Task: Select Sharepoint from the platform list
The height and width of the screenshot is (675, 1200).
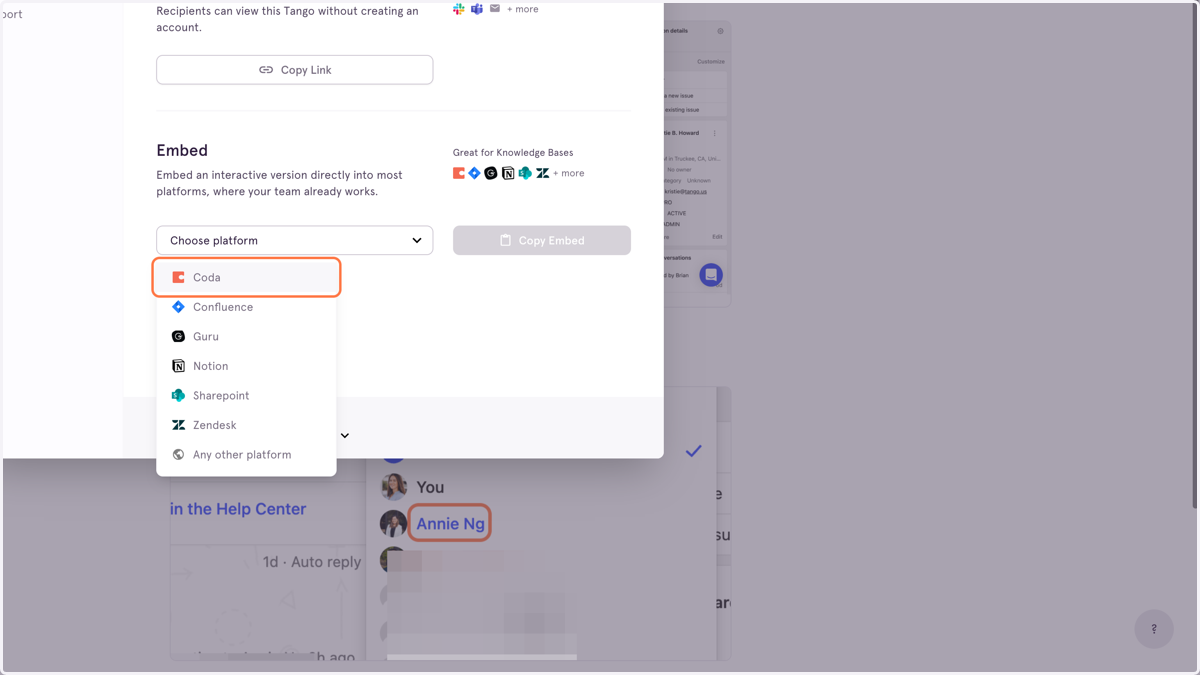Action: 247,395
